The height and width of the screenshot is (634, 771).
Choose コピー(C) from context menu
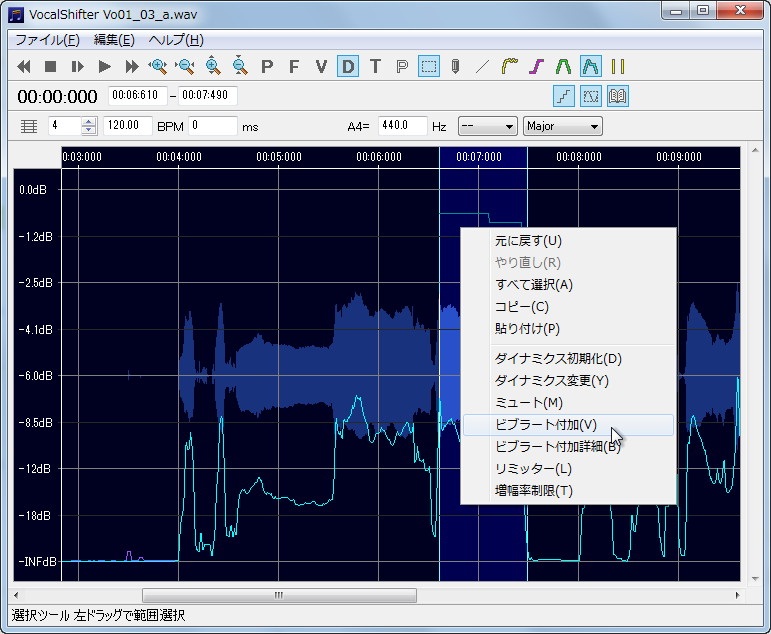[568, 307]
